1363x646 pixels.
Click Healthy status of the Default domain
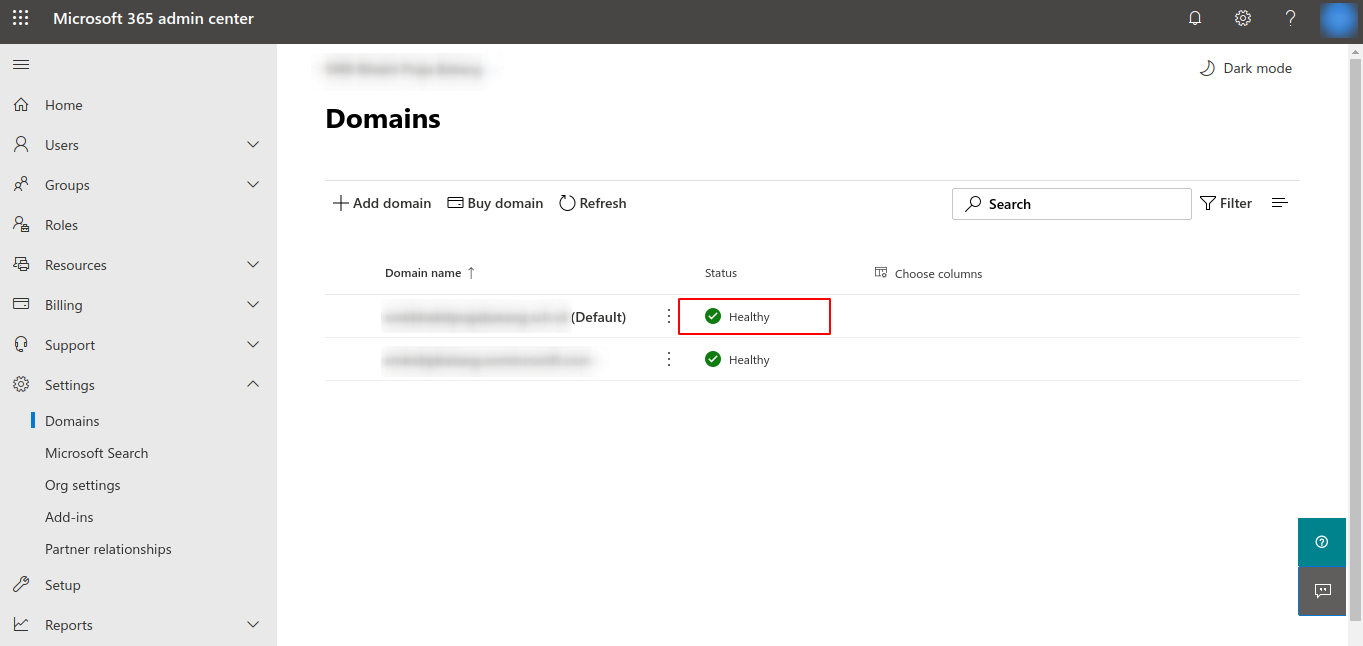[x=737, y=317]
